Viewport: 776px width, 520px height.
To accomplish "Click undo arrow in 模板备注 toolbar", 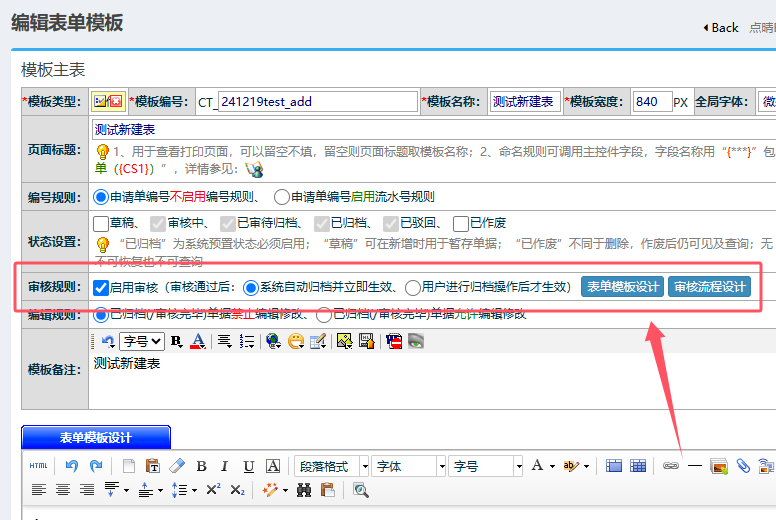I will coord(108,341).
